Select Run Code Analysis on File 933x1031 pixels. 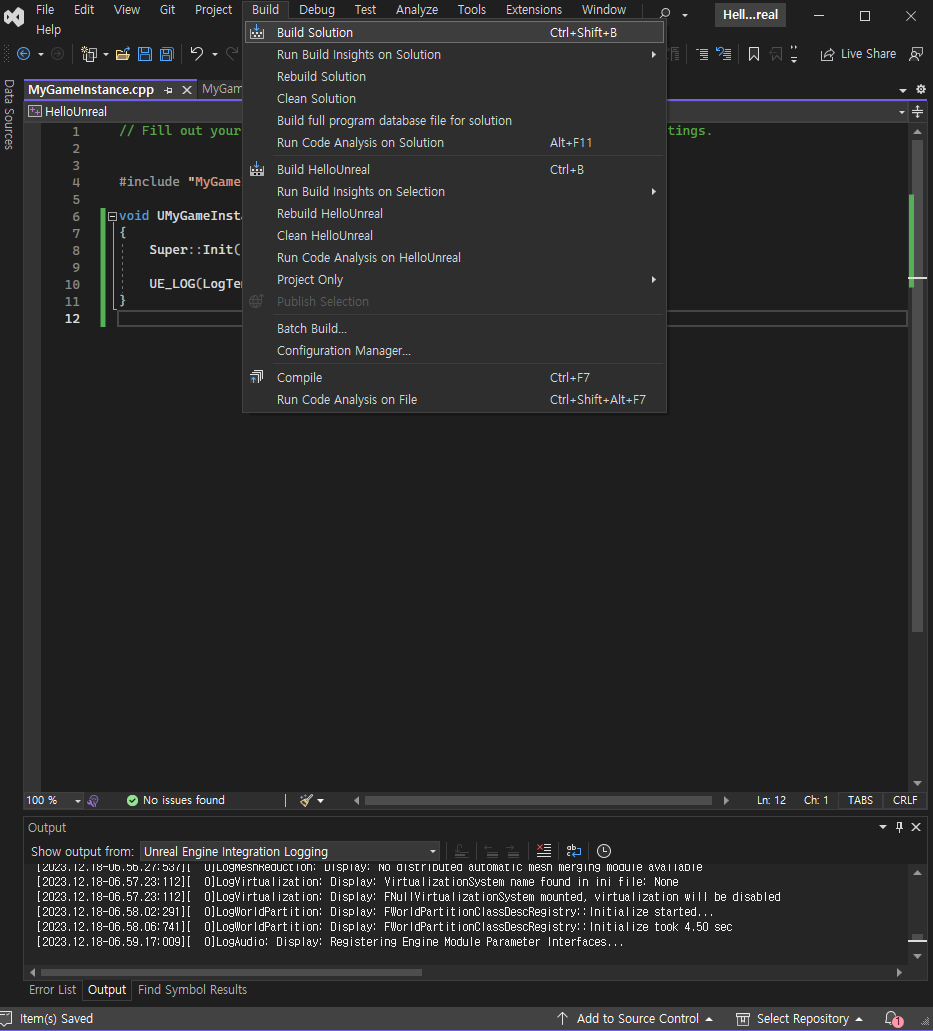(x=454, y=400)
